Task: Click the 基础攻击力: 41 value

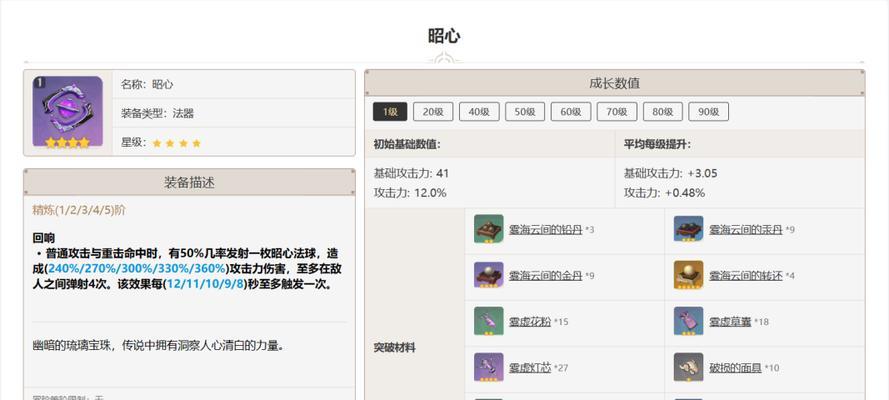Action: [411, 173]
